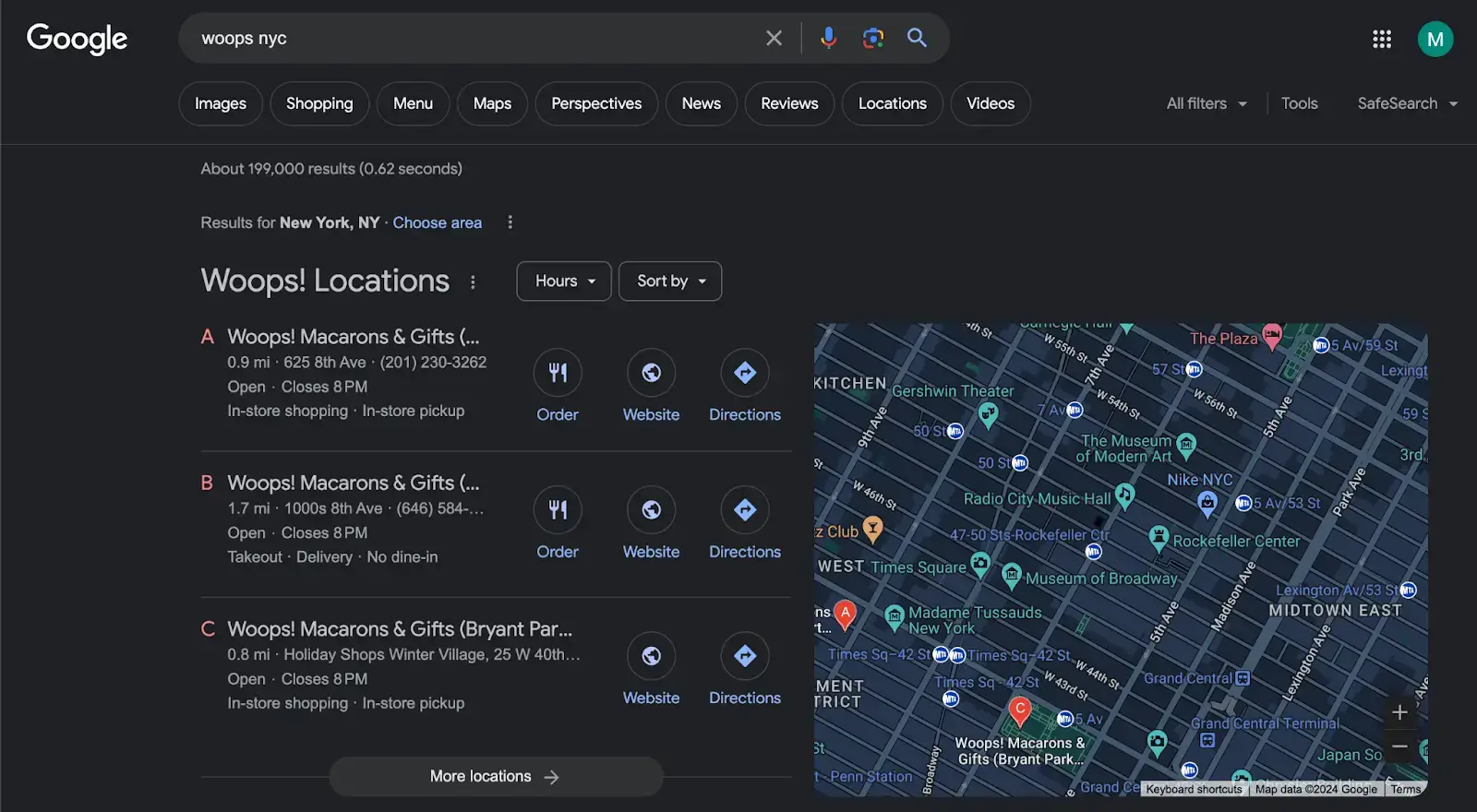Click The Museum of Modern Art map marker
Image resolution: width=1477 pixels, height=812 pixels.
[1187, 447]
